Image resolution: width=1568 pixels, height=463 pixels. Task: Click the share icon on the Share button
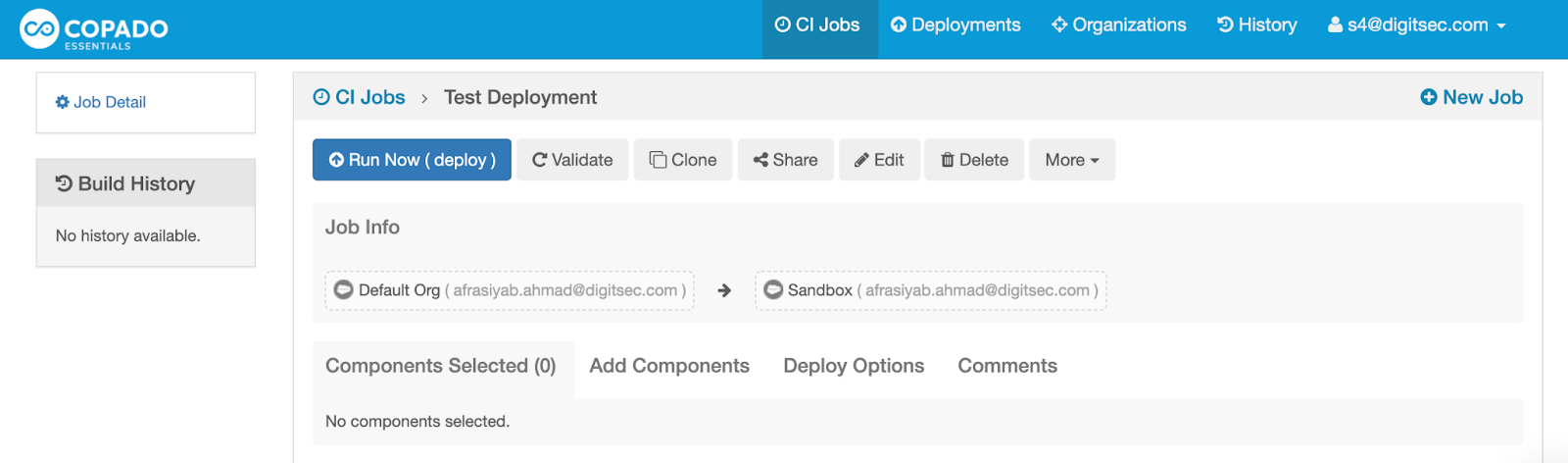(x=760, y=160)
